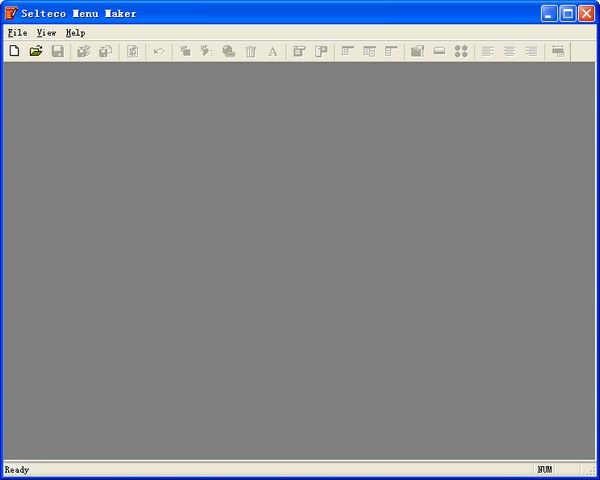Minimize the Selteco Menu Maker window
The height and width of the screenshot is (480, 600).
tap(549, 13)
